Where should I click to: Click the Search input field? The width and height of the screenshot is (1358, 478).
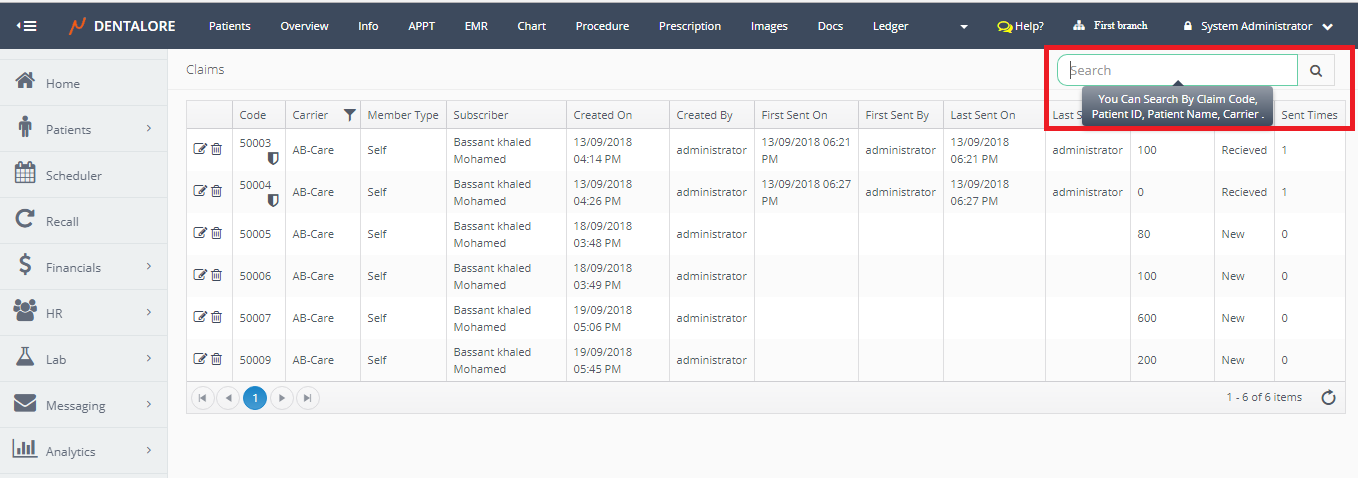pos(1177,71)
